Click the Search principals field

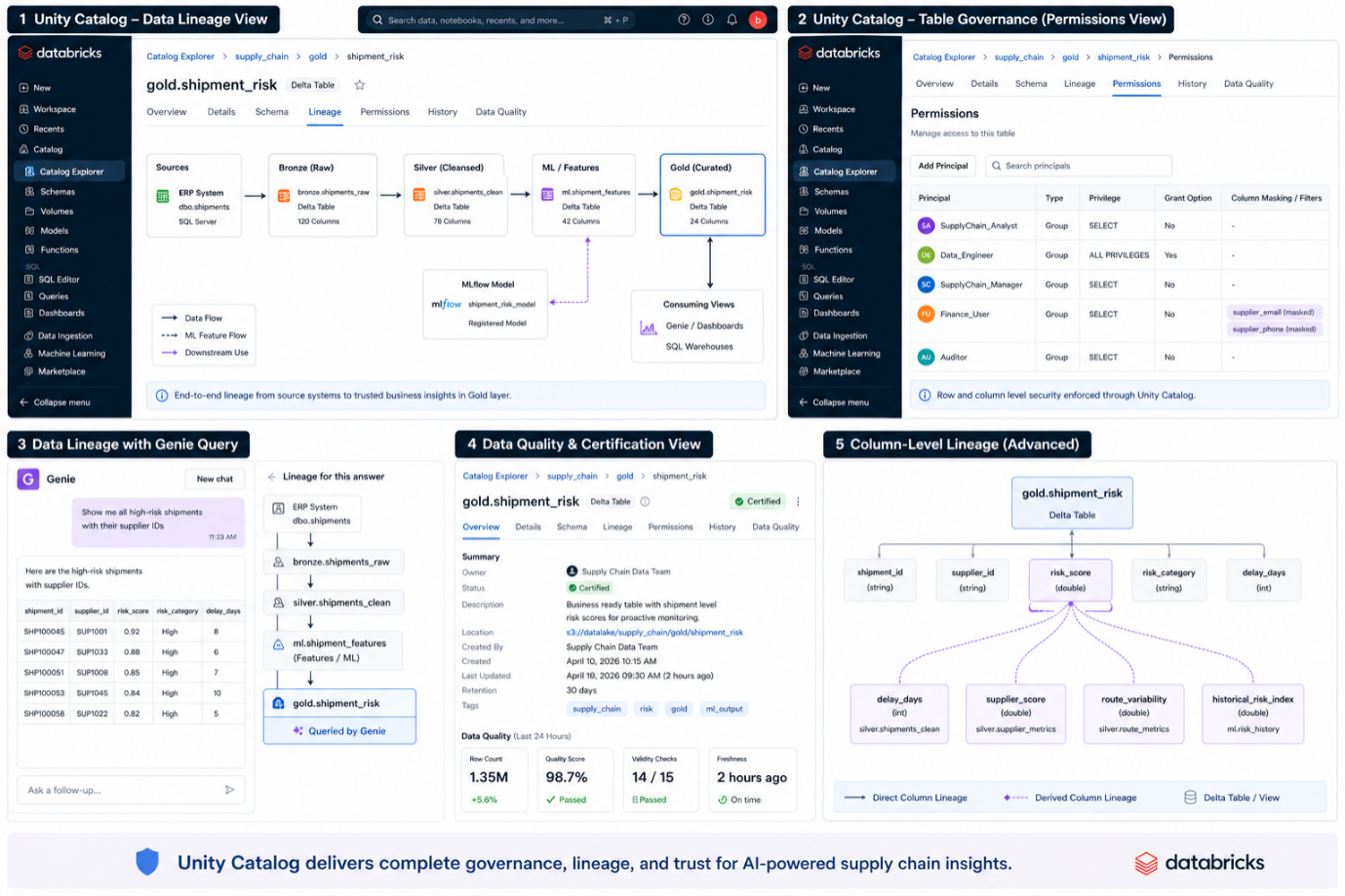[1079, 166]
